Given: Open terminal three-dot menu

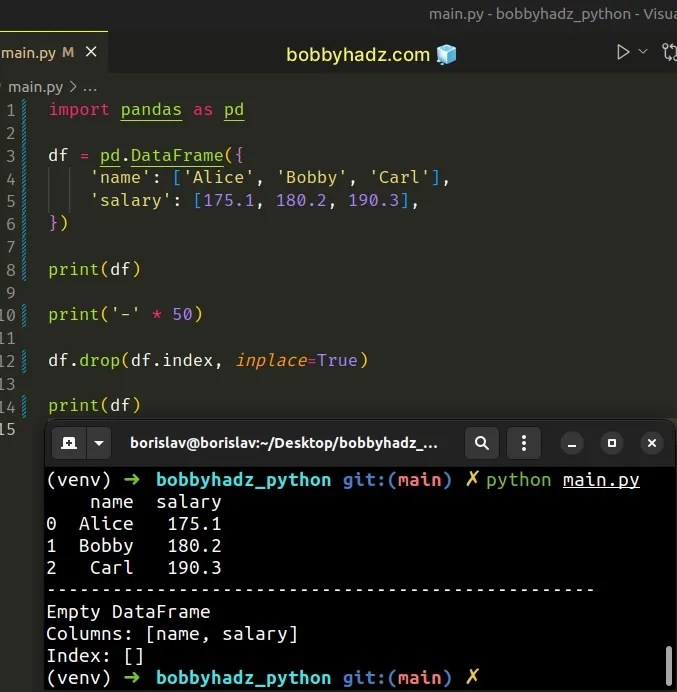Looking at the screenshot, I should tap(524, 443).
